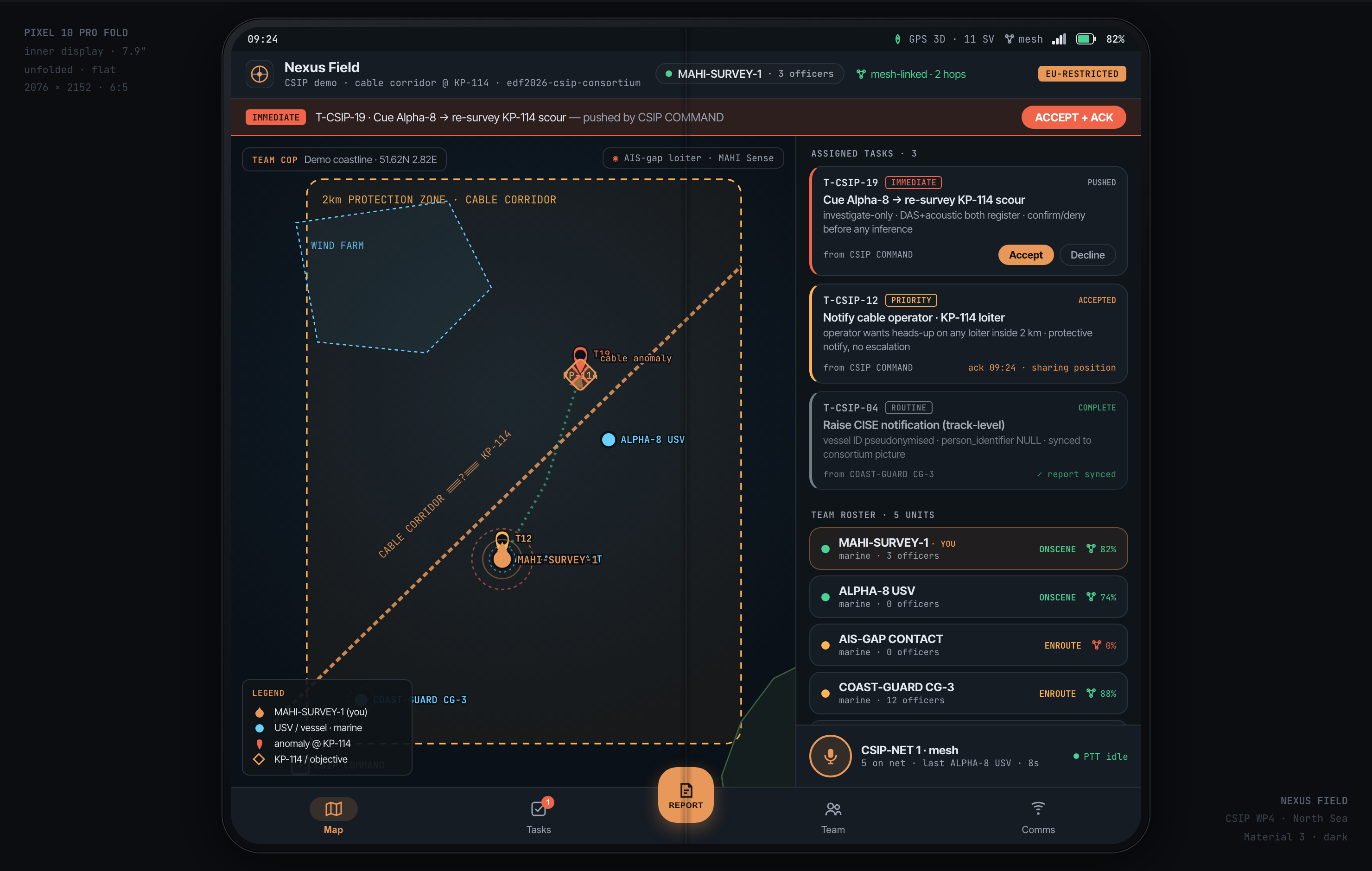Accept task T-CSIP-19 in card
This screenshot has width=1372, height=871.
(1026, 255)
